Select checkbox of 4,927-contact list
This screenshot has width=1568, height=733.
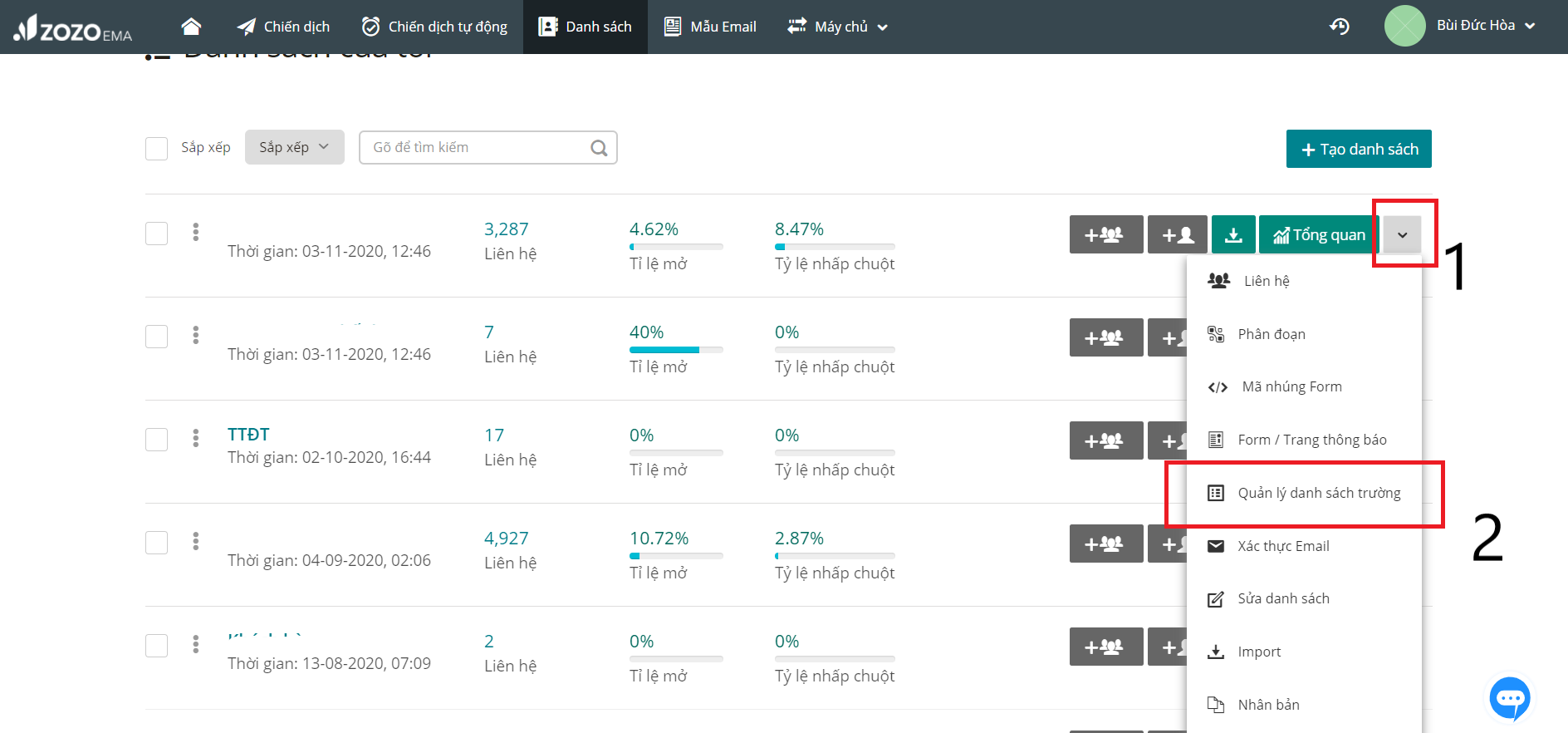pyautogui.click(x=157, y=543)
